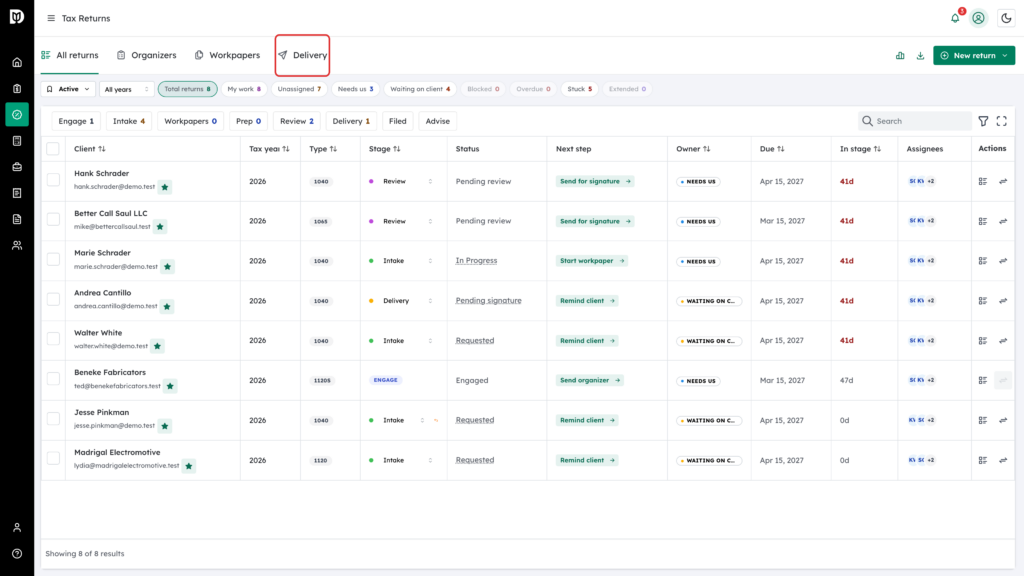Image resolution: width=1024 pixels, height=576 pixels.
Task: Open assignees avatars for Jesse Pinkman
Action: click(x=921, y=421)
